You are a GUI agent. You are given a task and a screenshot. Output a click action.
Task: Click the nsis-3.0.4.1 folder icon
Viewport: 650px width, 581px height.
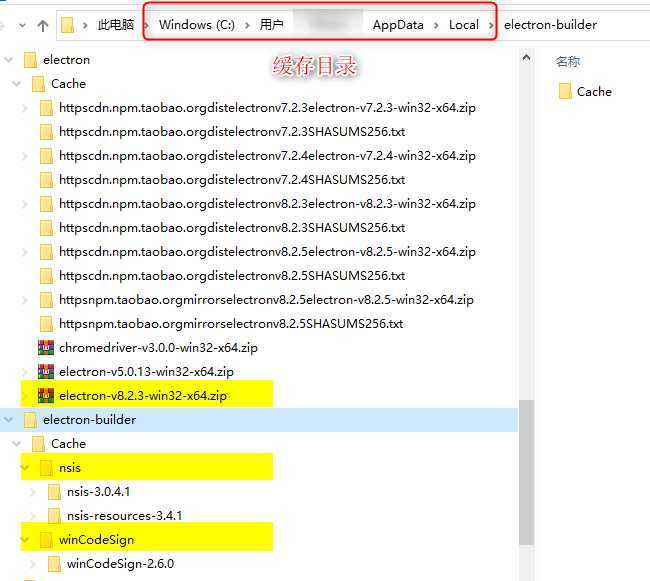point(54,492)
